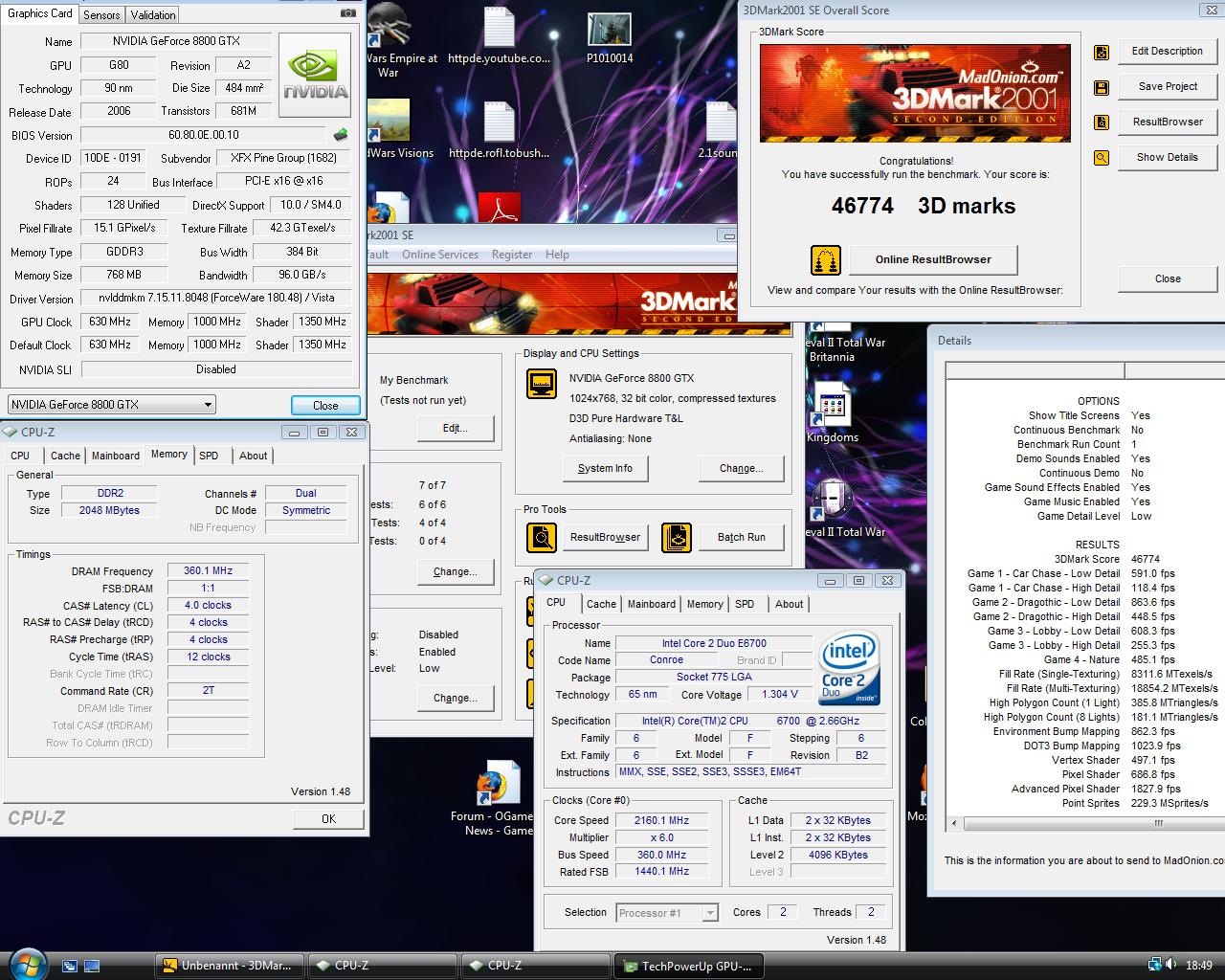The width and height of the screenshot is (1225, 980).
Task: Click the Details window horizontal scrollbar
Action: click(x=1086, y=823)
